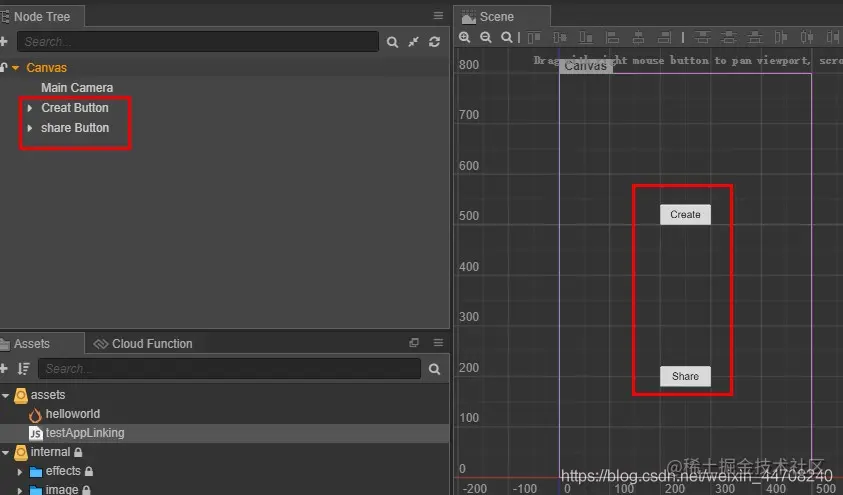Align selected nodes to top edge

pos(534,37)
